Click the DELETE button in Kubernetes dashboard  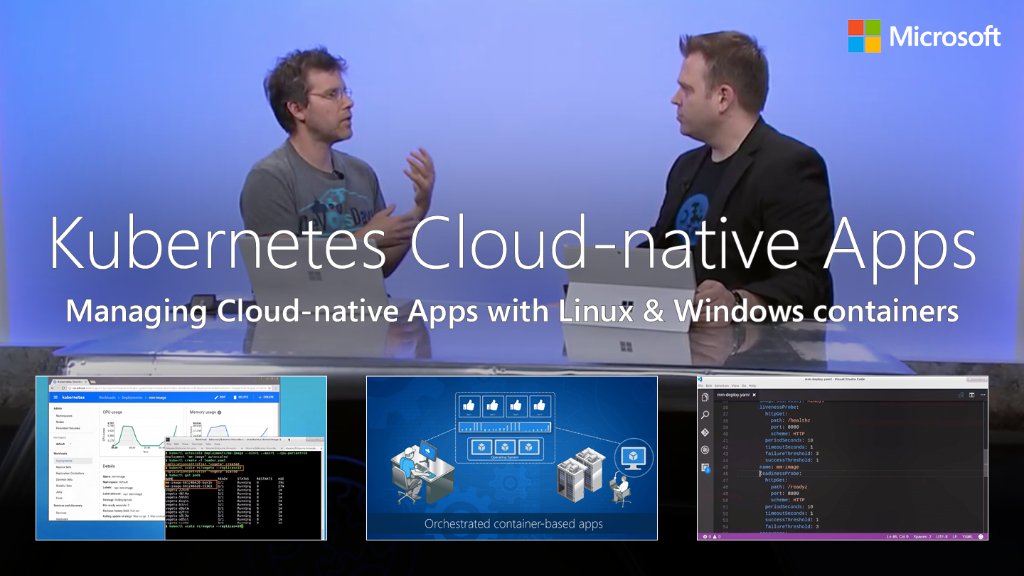click(238, 397)
